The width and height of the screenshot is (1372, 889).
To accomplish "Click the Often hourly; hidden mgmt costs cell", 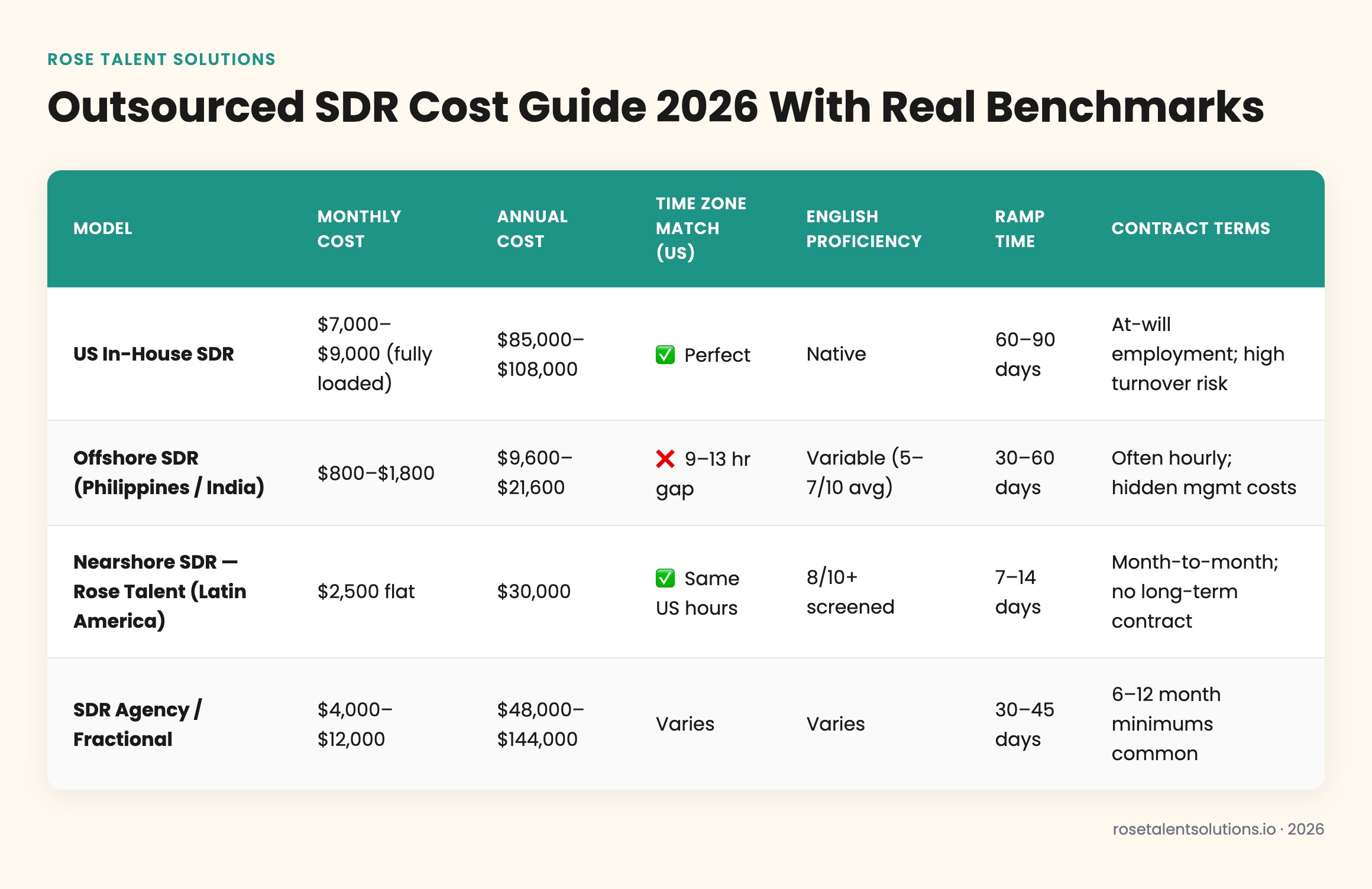I will tap(1204, 472).
